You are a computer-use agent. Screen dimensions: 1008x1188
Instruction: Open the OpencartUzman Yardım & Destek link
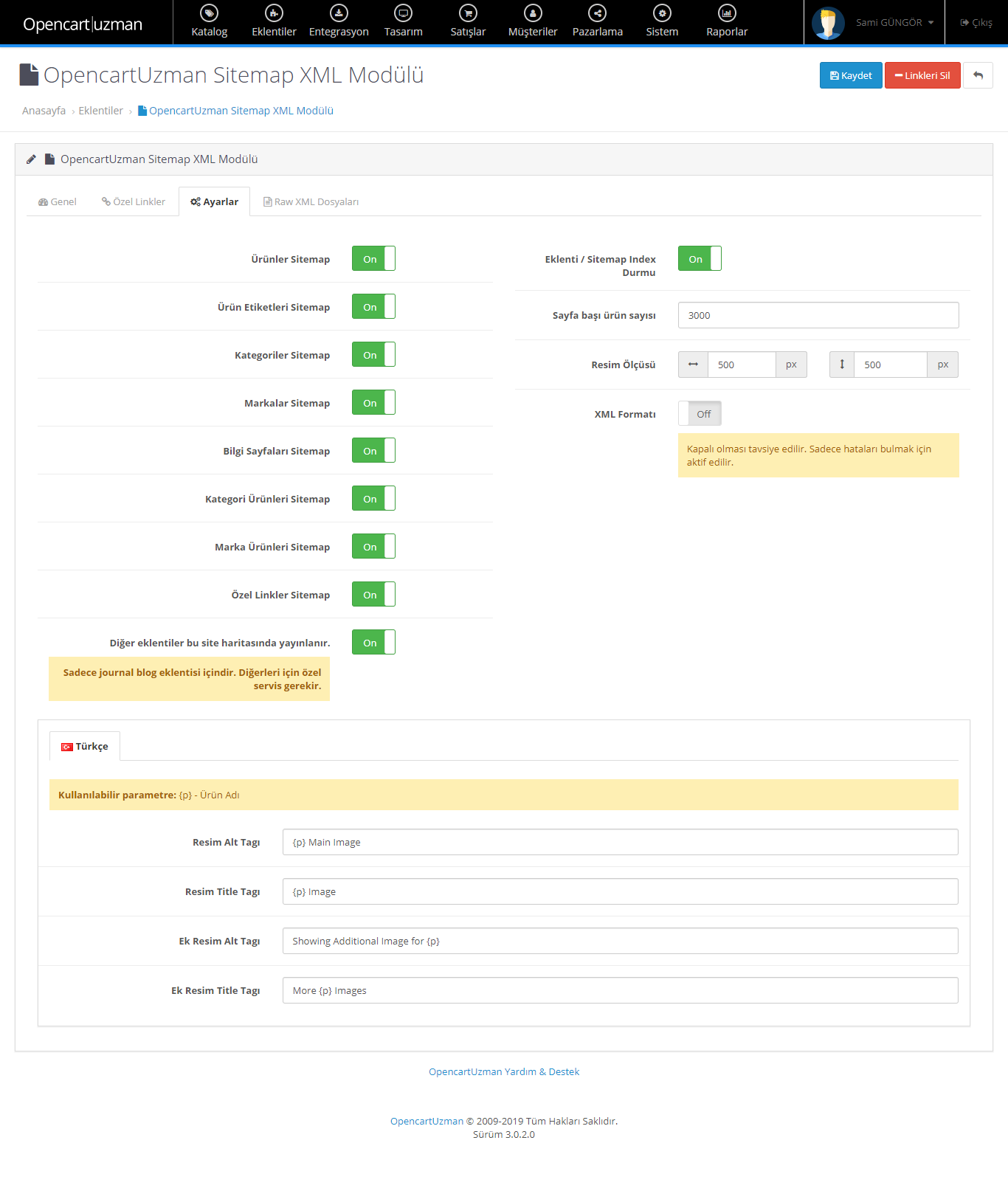[x=504, y=1071]
